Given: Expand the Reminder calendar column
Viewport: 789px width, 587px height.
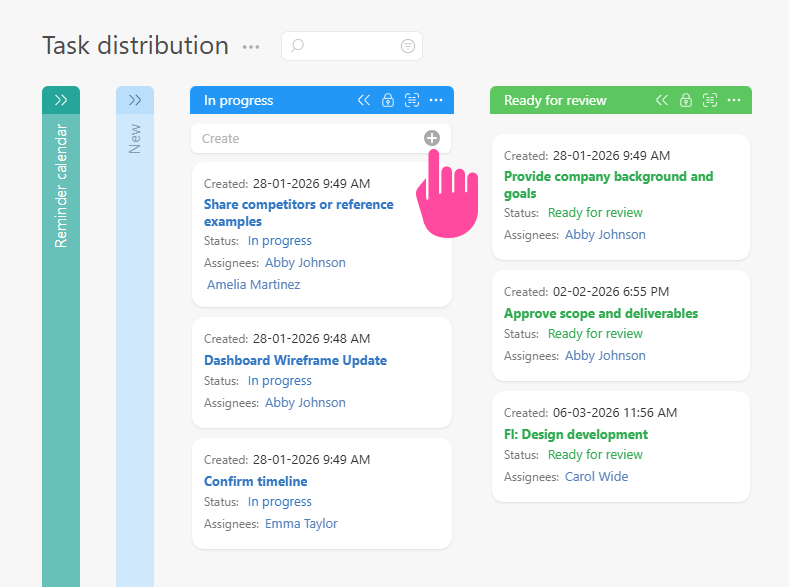Looking at the screenshot, I should (61, 100).
